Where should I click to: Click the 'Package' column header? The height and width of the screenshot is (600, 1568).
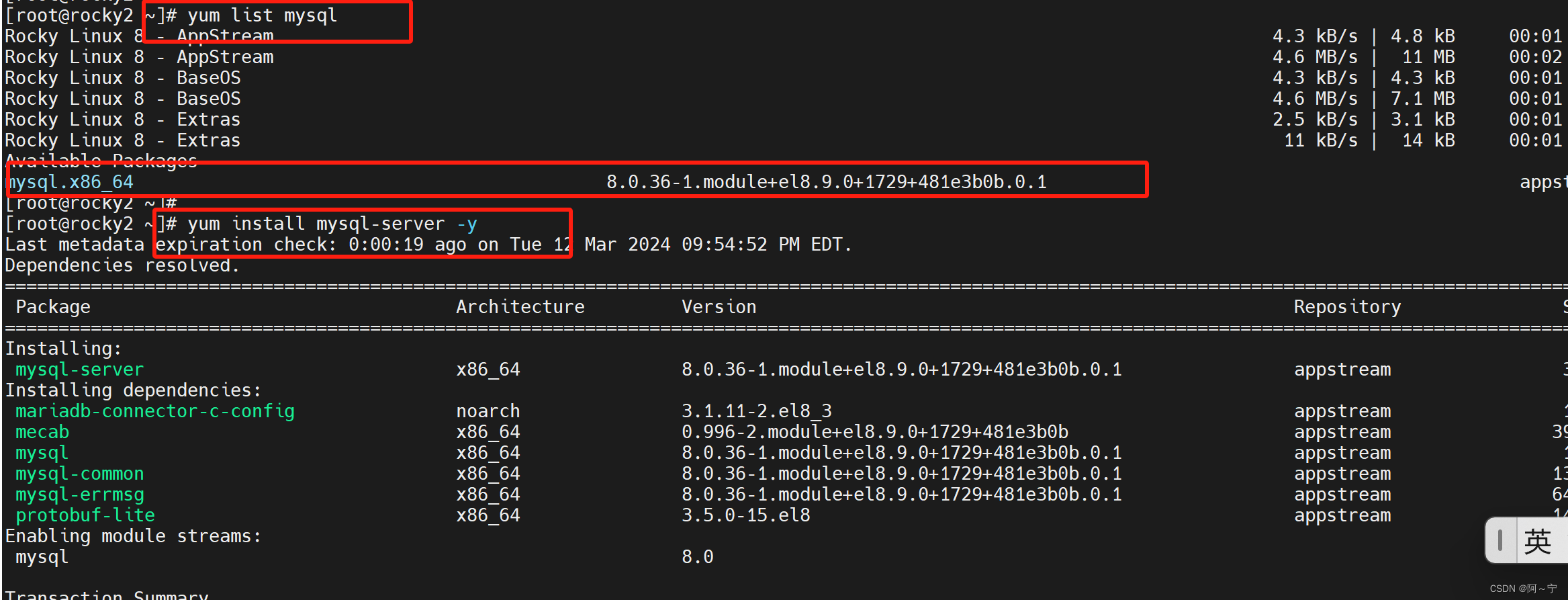[53, 307]
